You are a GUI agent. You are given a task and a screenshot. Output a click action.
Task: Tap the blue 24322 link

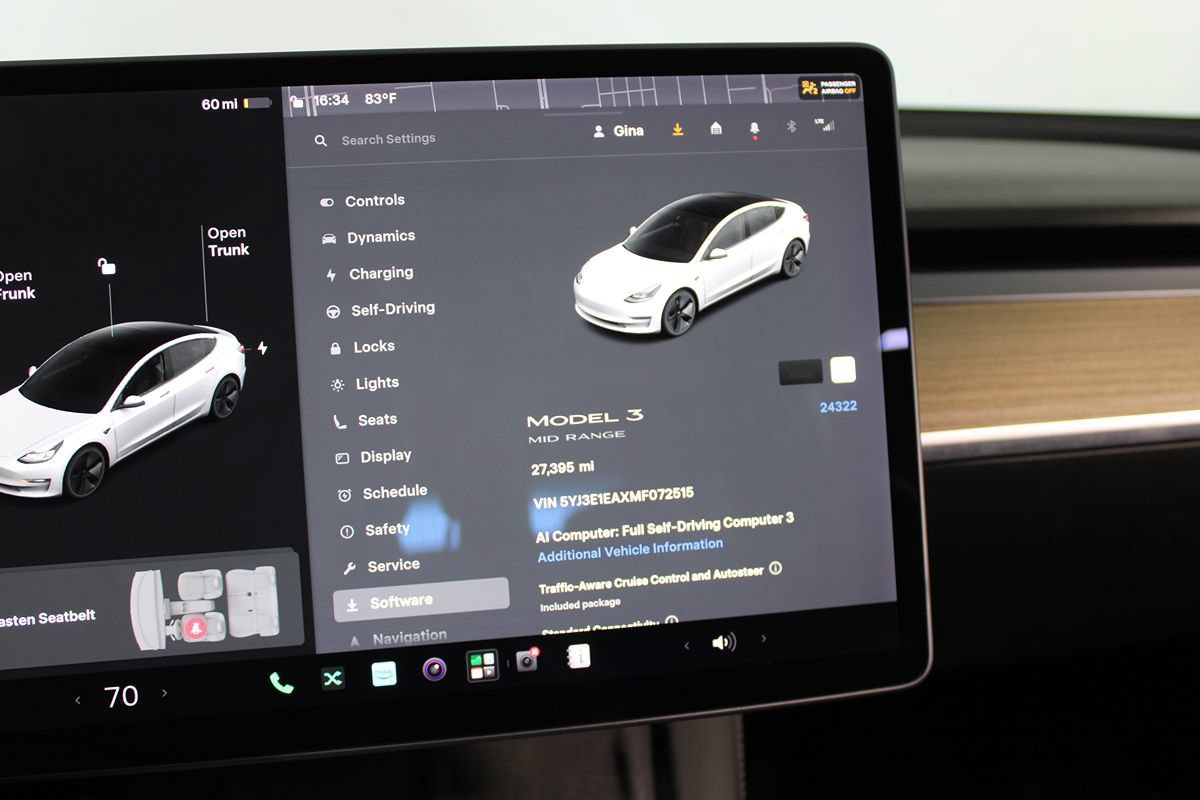click(838, 406)
